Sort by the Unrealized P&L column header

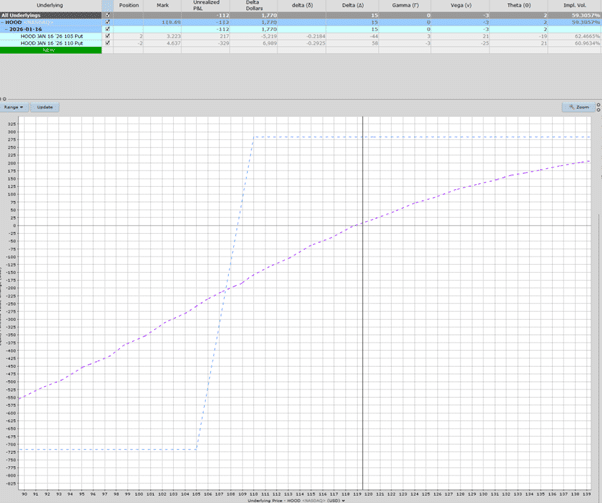206,5
